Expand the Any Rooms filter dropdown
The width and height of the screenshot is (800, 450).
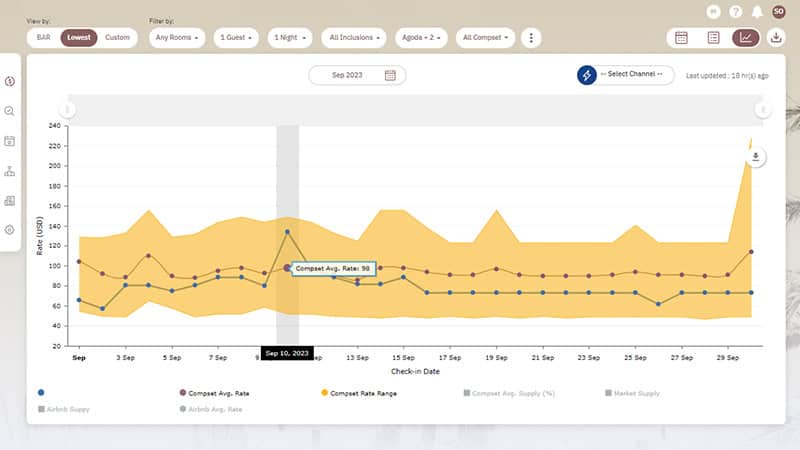pyautogui.click(x=177, y=38)
